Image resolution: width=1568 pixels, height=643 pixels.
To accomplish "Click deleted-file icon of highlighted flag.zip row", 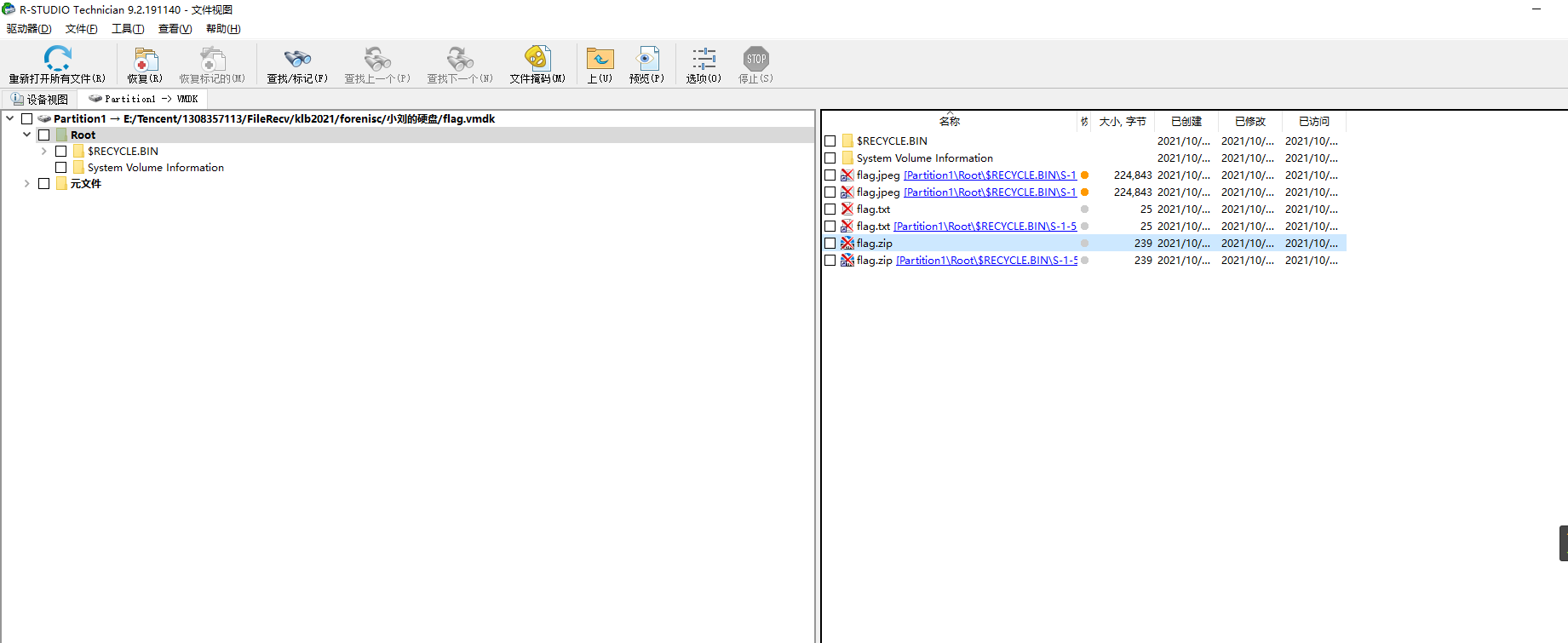I will pyautogui.click(x=847, y=243).
